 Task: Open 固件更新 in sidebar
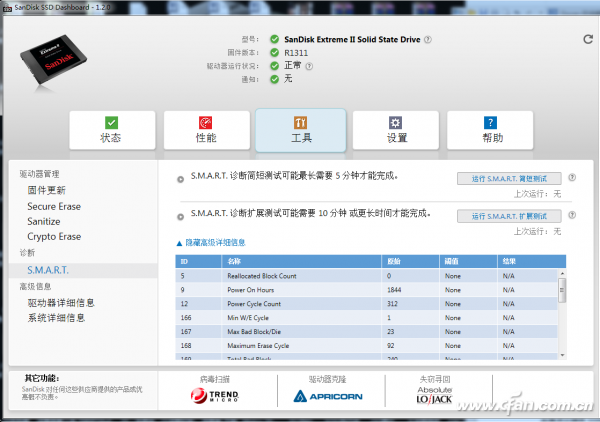click(46, 190)
